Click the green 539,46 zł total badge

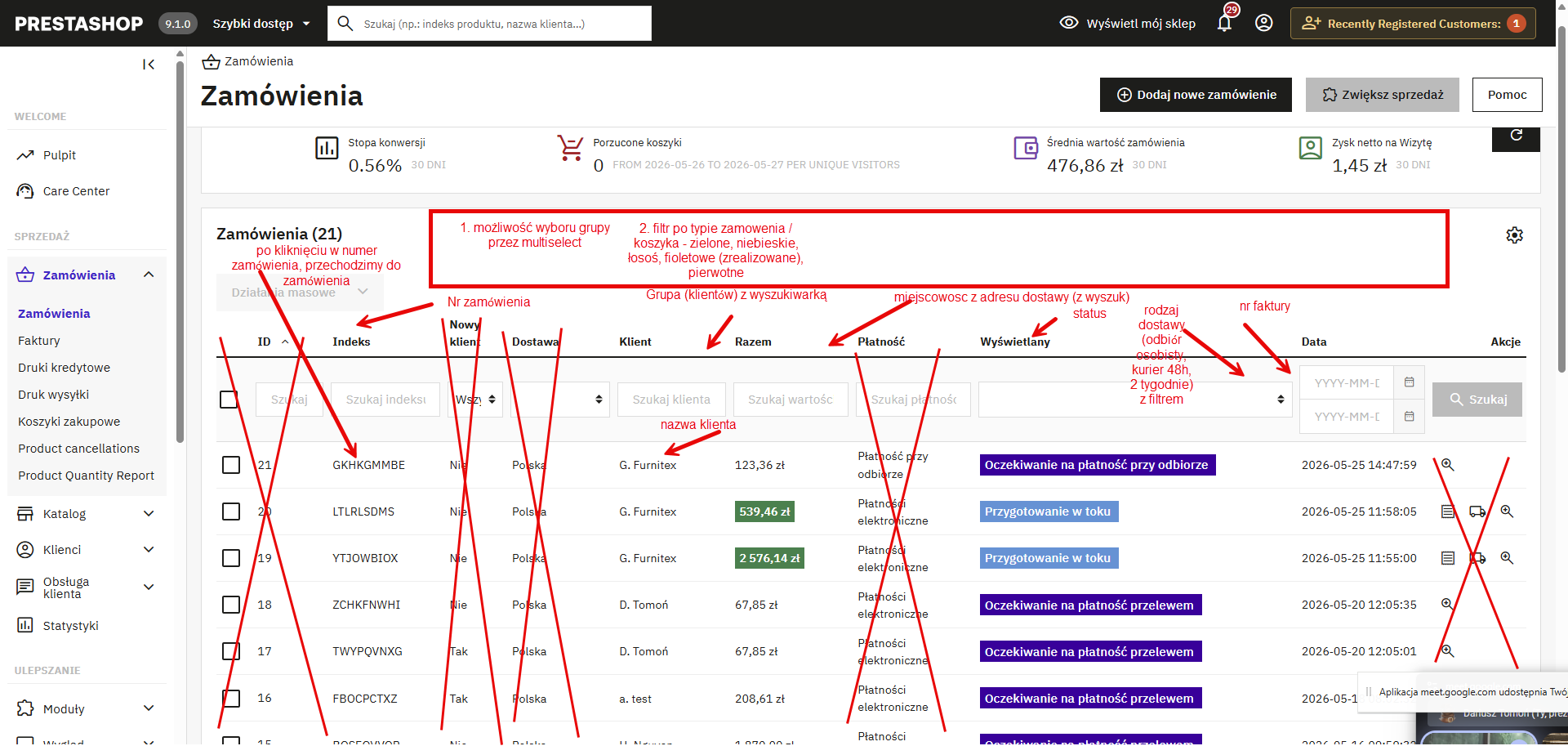pyautogui.click(x=765, y=511)
